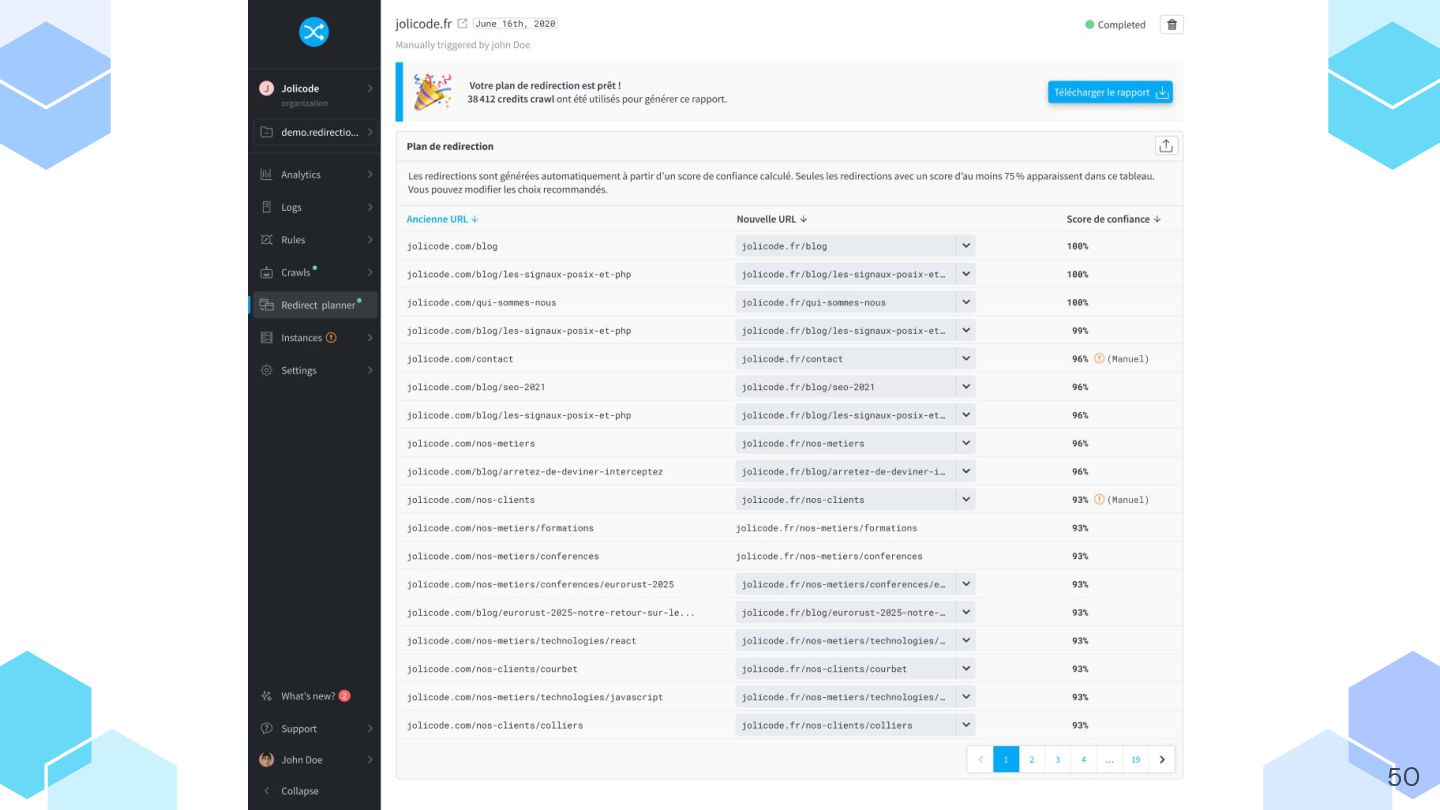Open the Support menu

[315, 729]
